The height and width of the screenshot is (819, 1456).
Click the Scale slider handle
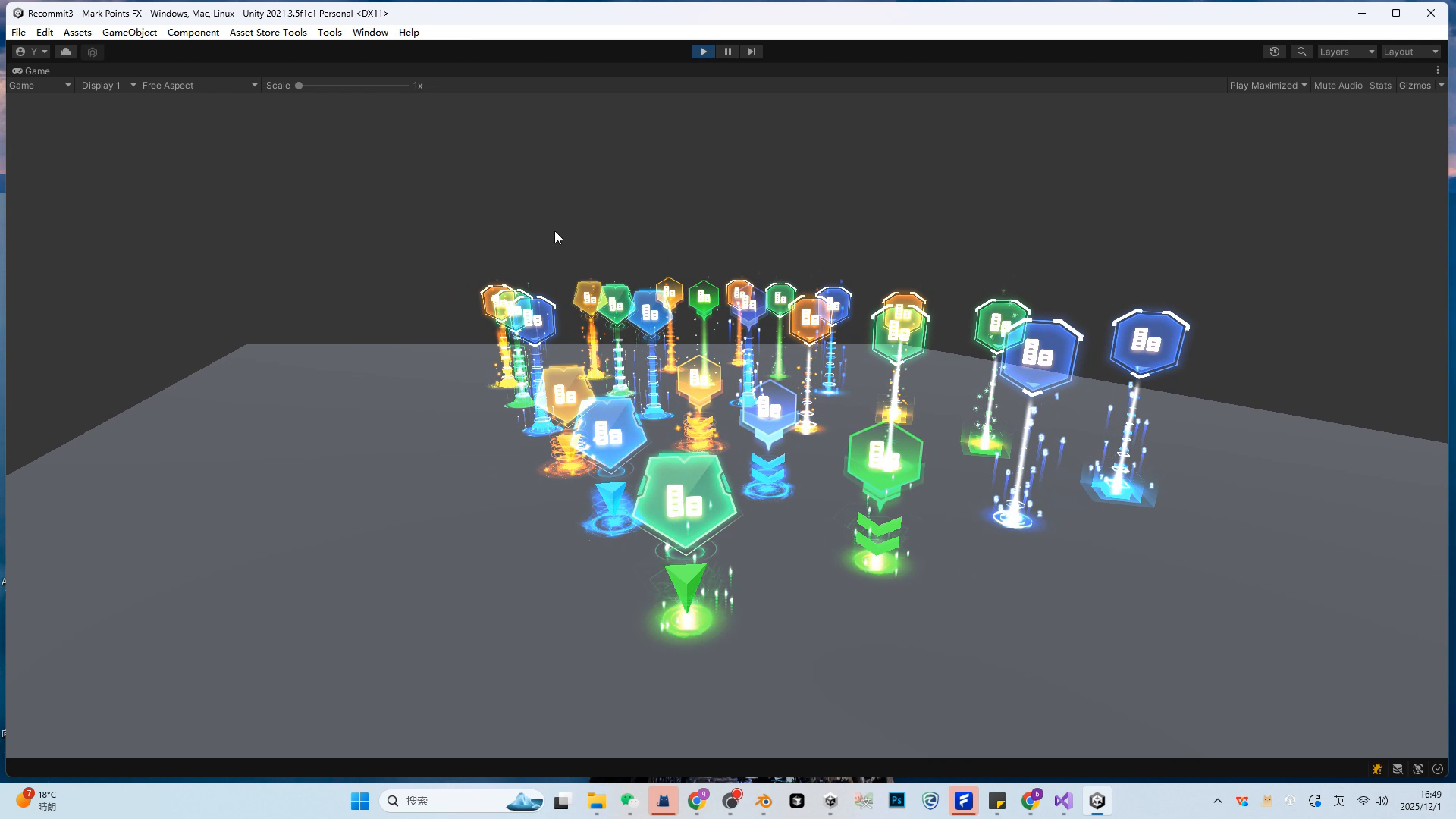[299, 86]
